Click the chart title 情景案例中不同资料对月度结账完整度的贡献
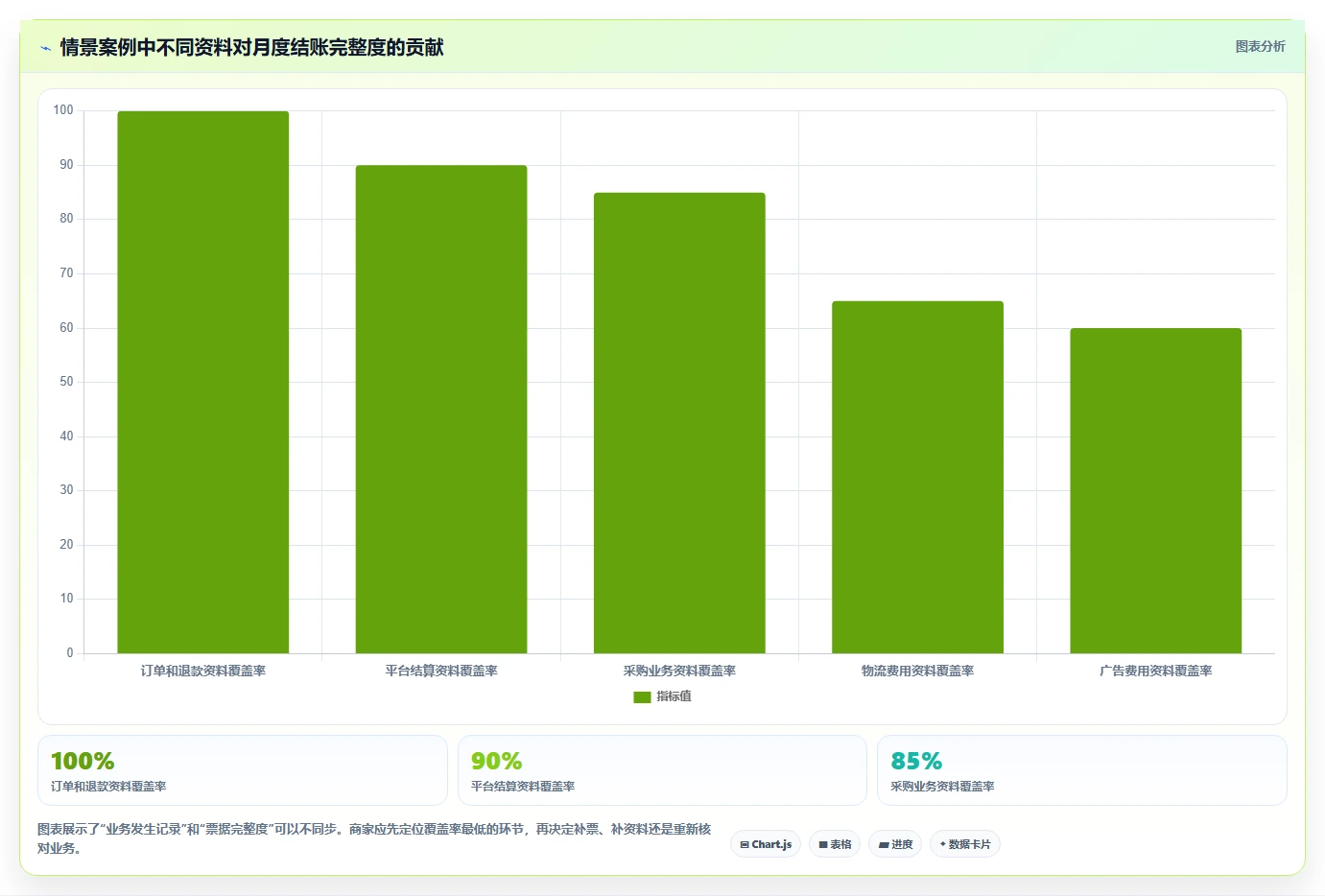1325x896 pixels. [x=252, y=47]
